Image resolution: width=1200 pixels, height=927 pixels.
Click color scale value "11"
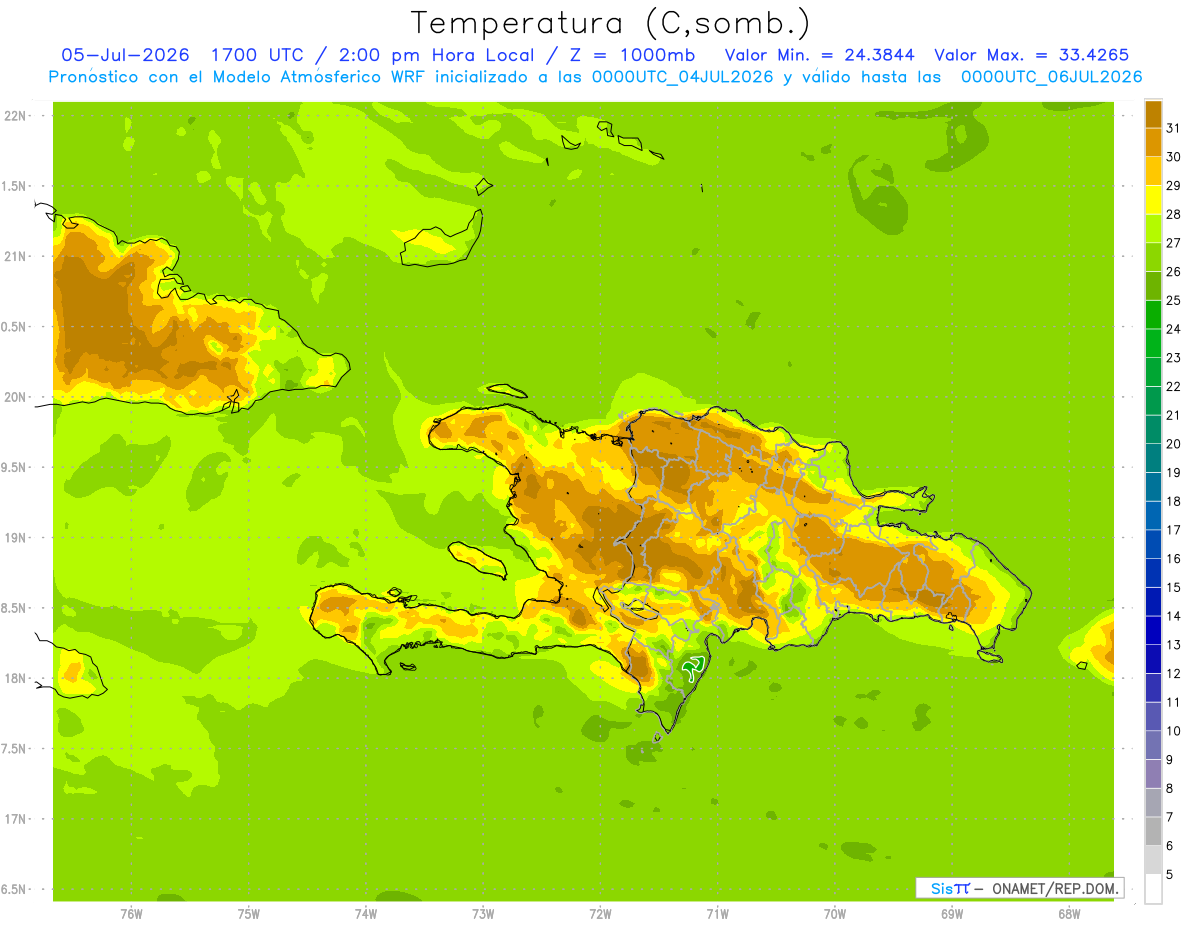click(x=1173, y=702)
